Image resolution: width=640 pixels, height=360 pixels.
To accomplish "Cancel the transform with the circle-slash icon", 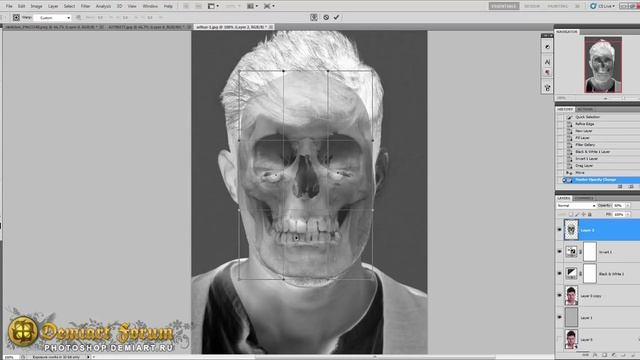I will (326, 17).
